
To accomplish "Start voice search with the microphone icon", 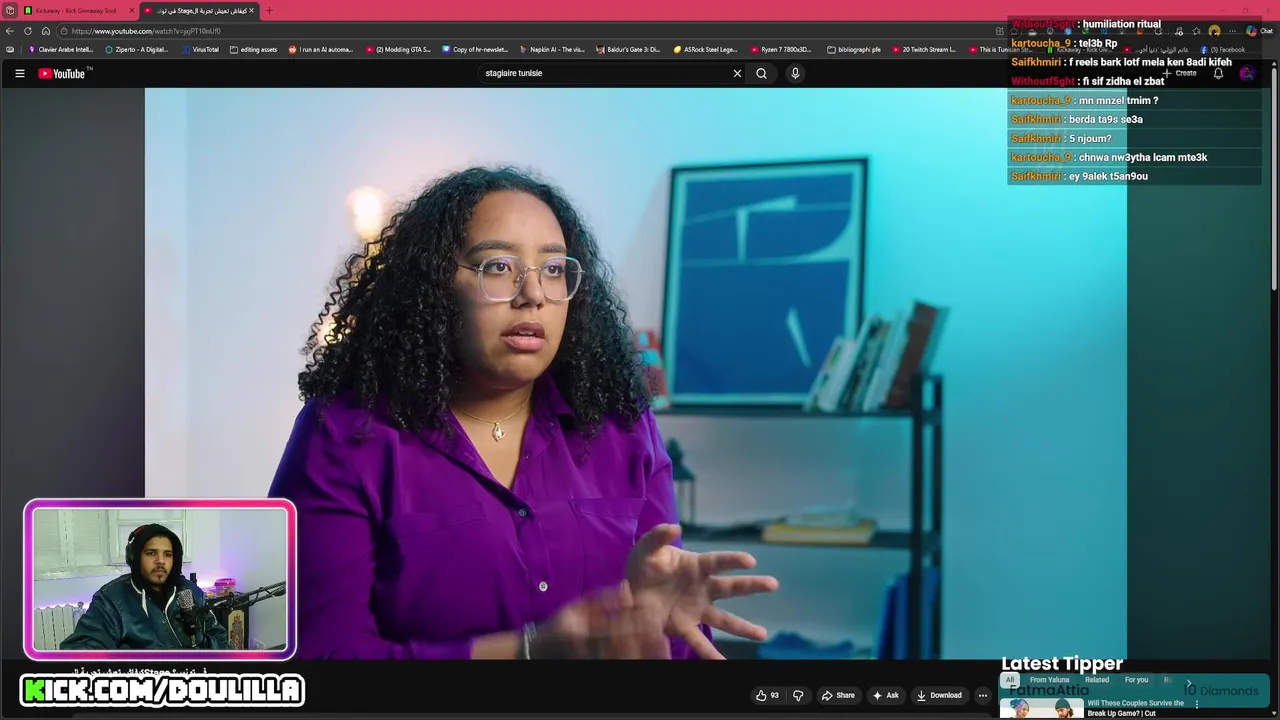I will [x=795, y=73].
